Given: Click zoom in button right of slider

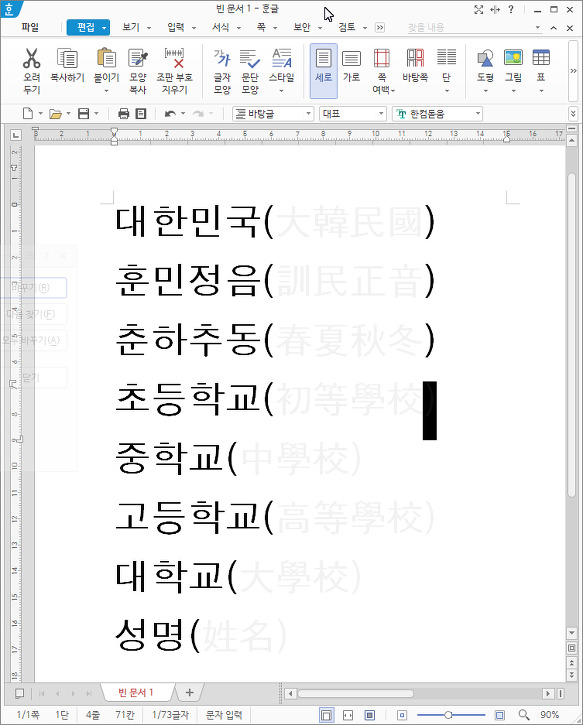Looking at the screenshot, I should pyautogui.click(x=500, y=715).
